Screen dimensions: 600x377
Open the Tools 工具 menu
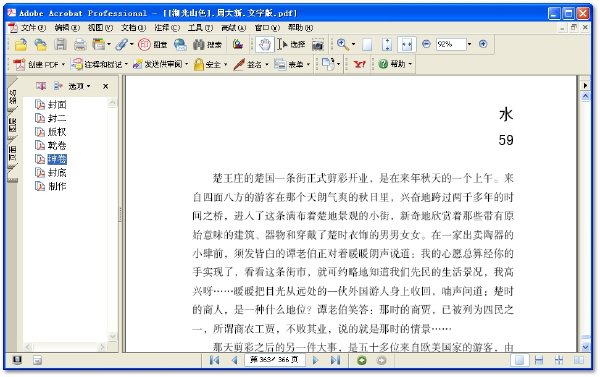[x=200, y=28]
